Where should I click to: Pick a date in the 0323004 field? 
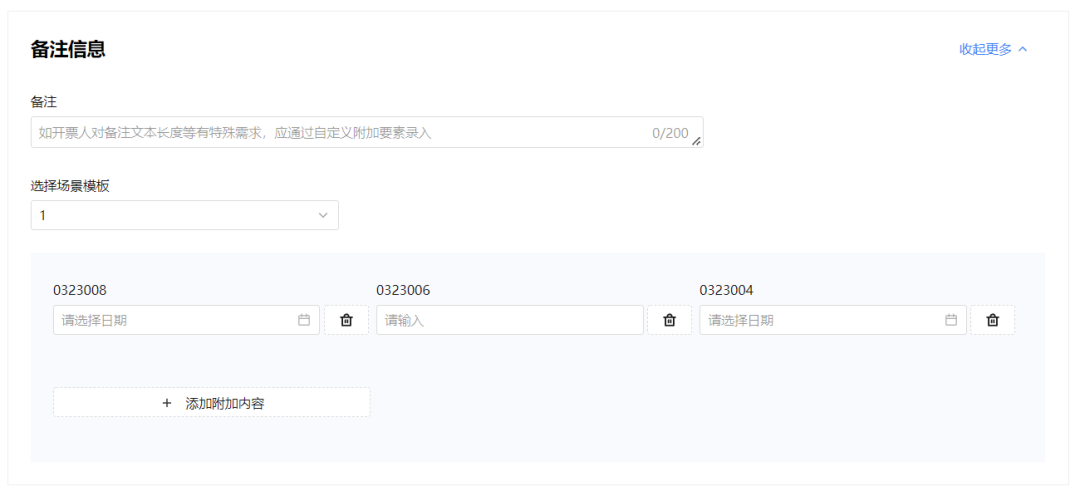pos(822,320)
